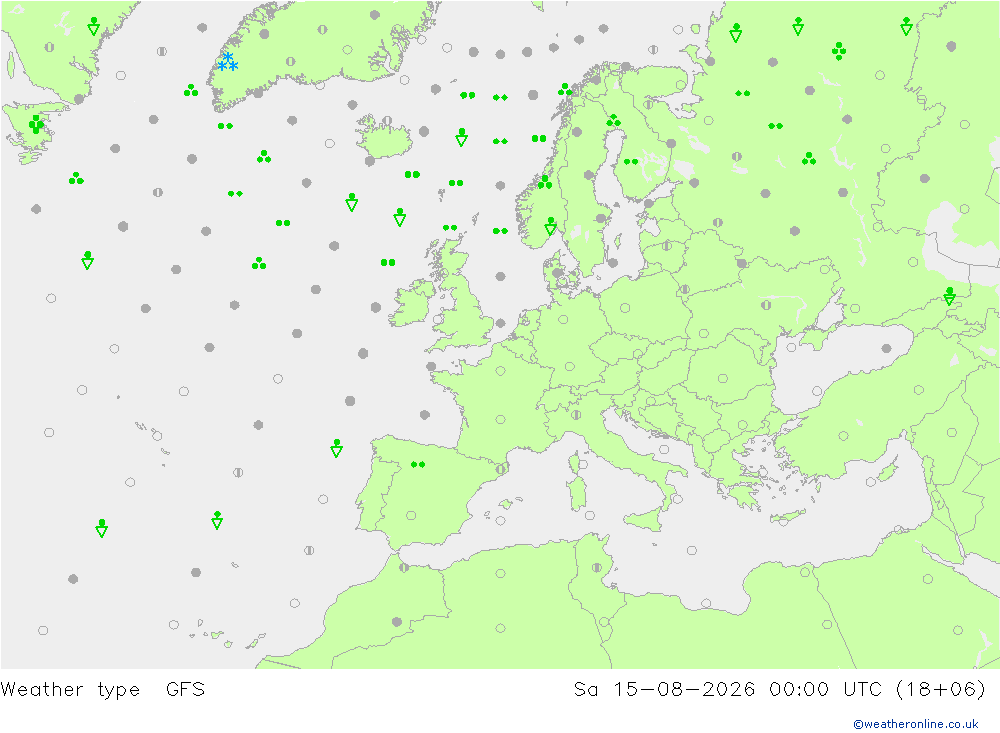Click the three-dot rain symbol on Norway's west coast
Viewport: 1000px width, 733px height.
click(545, 182)
